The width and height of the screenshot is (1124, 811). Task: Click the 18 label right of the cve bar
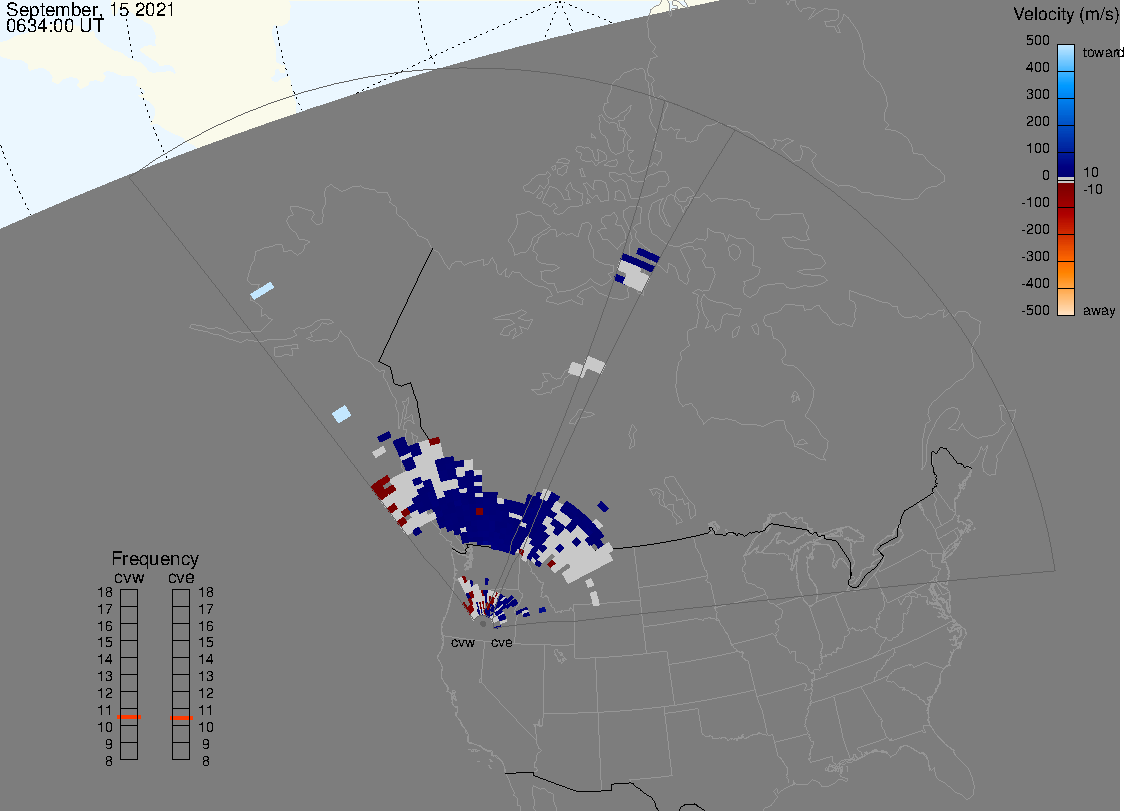pos(206,592)
